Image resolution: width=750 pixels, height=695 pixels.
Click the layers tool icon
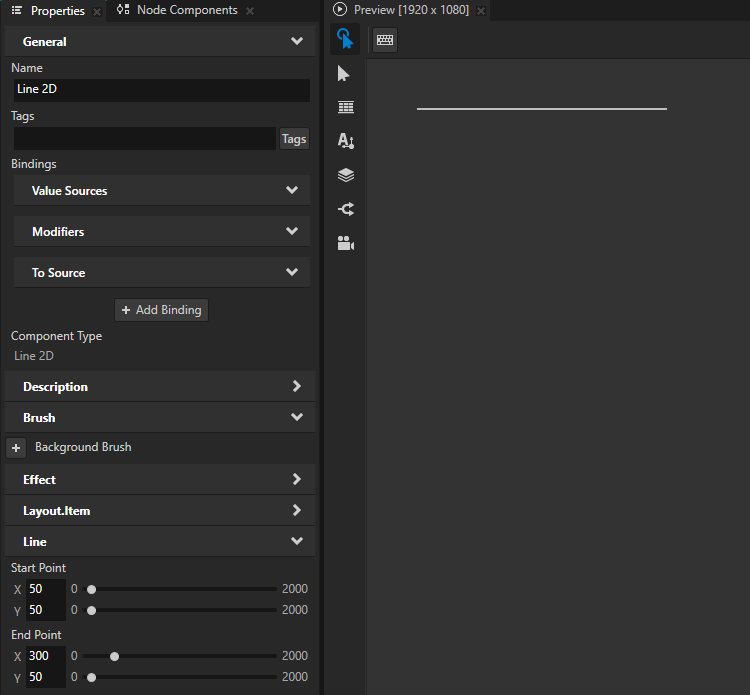345,175
